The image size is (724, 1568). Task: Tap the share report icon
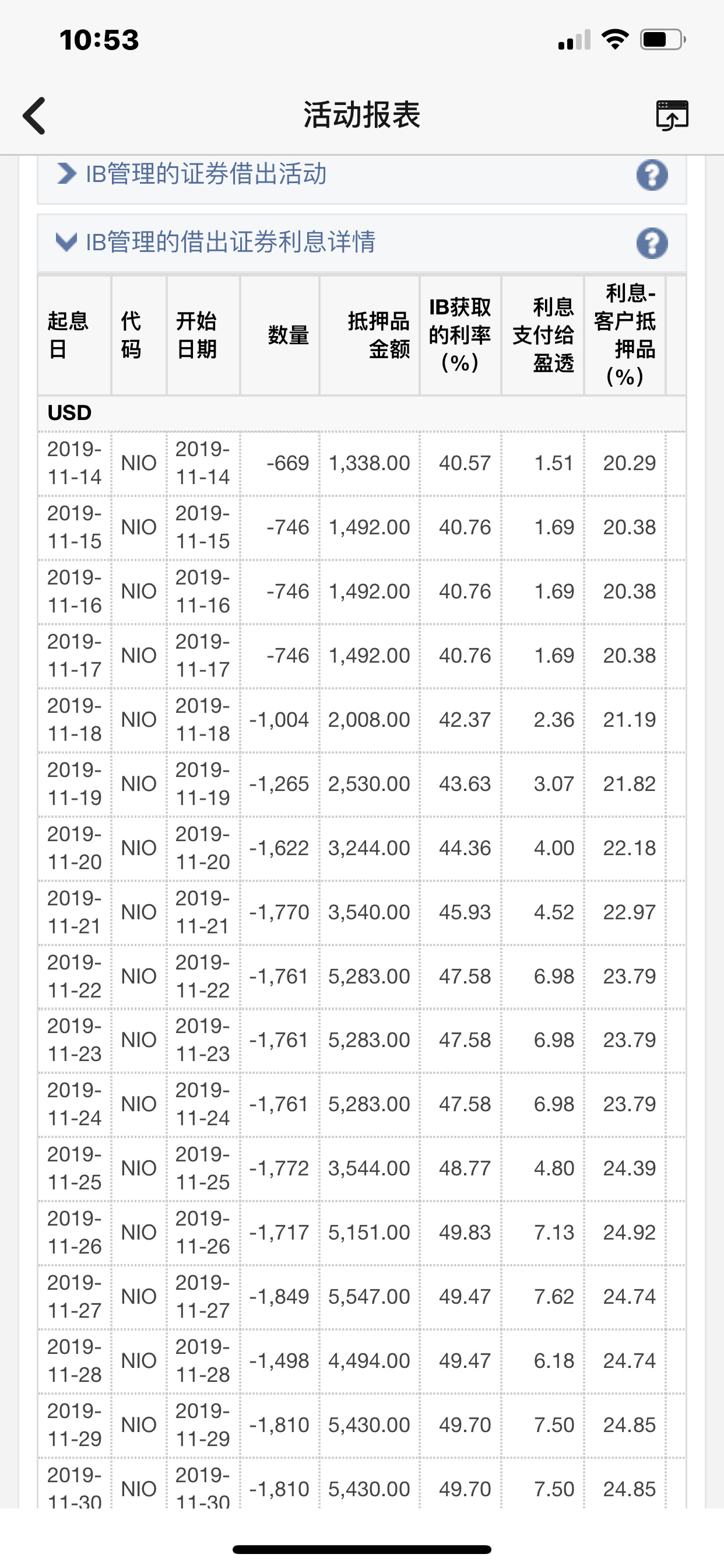coord(672,115)
